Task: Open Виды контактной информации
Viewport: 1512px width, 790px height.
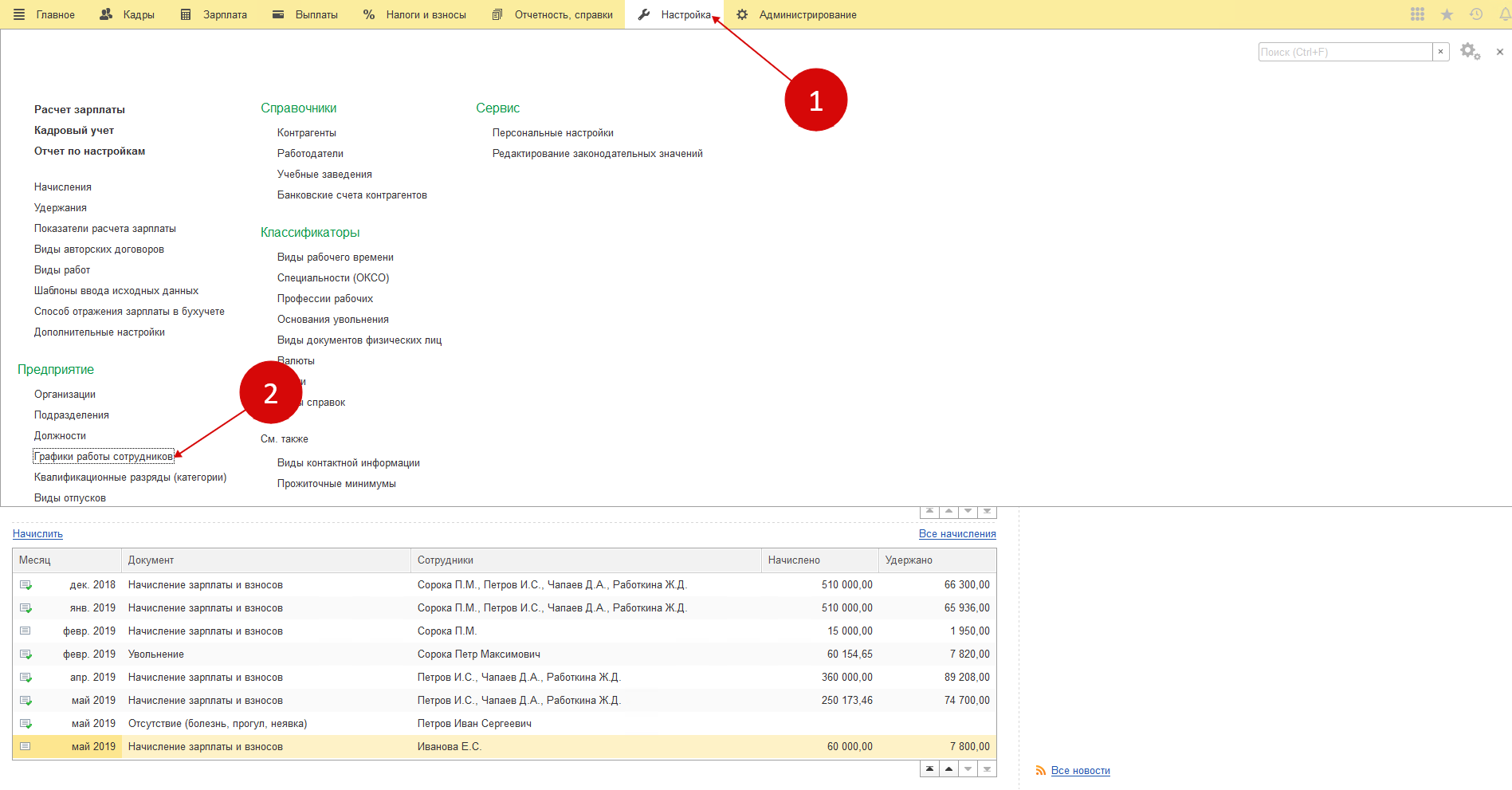Action: [x=348, y=462]
